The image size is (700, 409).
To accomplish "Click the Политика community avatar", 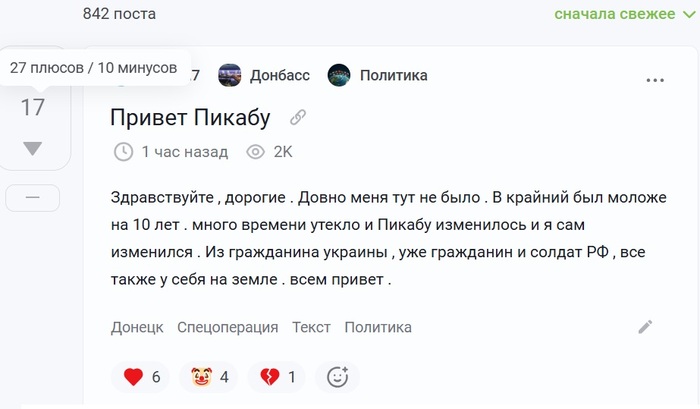I will pyautogui.click(x=340, y=75).
